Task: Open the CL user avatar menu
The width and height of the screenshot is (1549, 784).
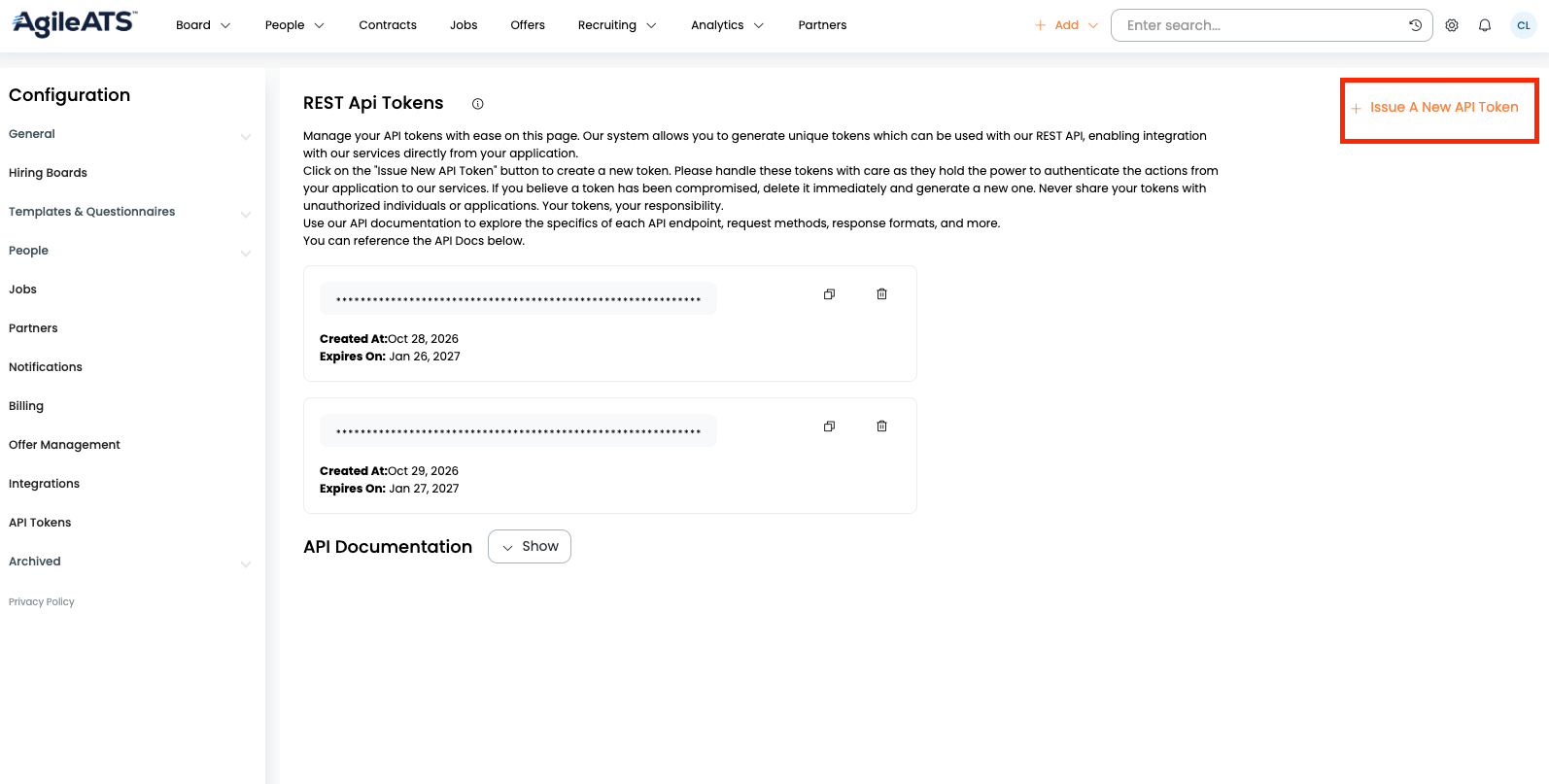Action: [1523, 25]
